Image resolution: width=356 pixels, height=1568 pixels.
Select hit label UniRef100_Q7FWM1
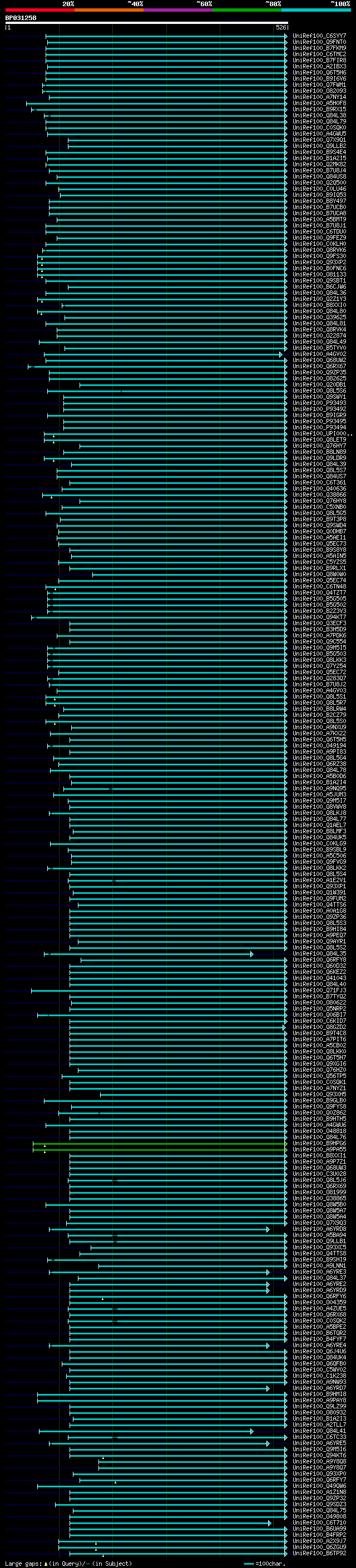pyautogui.click(x=319, y=85)
